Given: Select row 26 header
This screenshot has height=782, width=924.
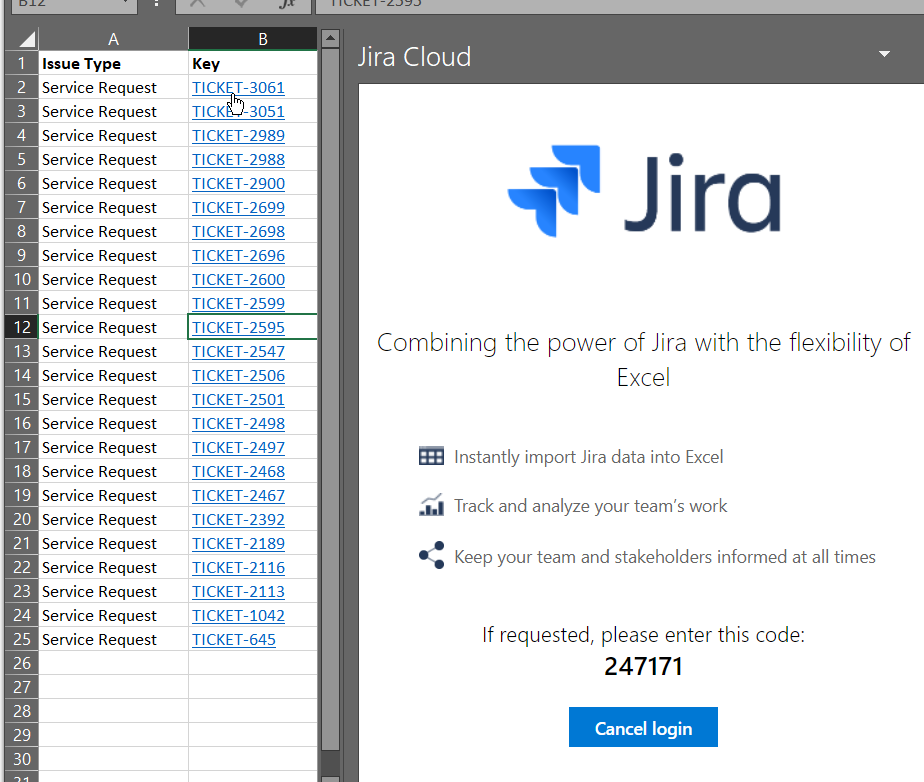Looking at the screenshot, I should [22, 663].
